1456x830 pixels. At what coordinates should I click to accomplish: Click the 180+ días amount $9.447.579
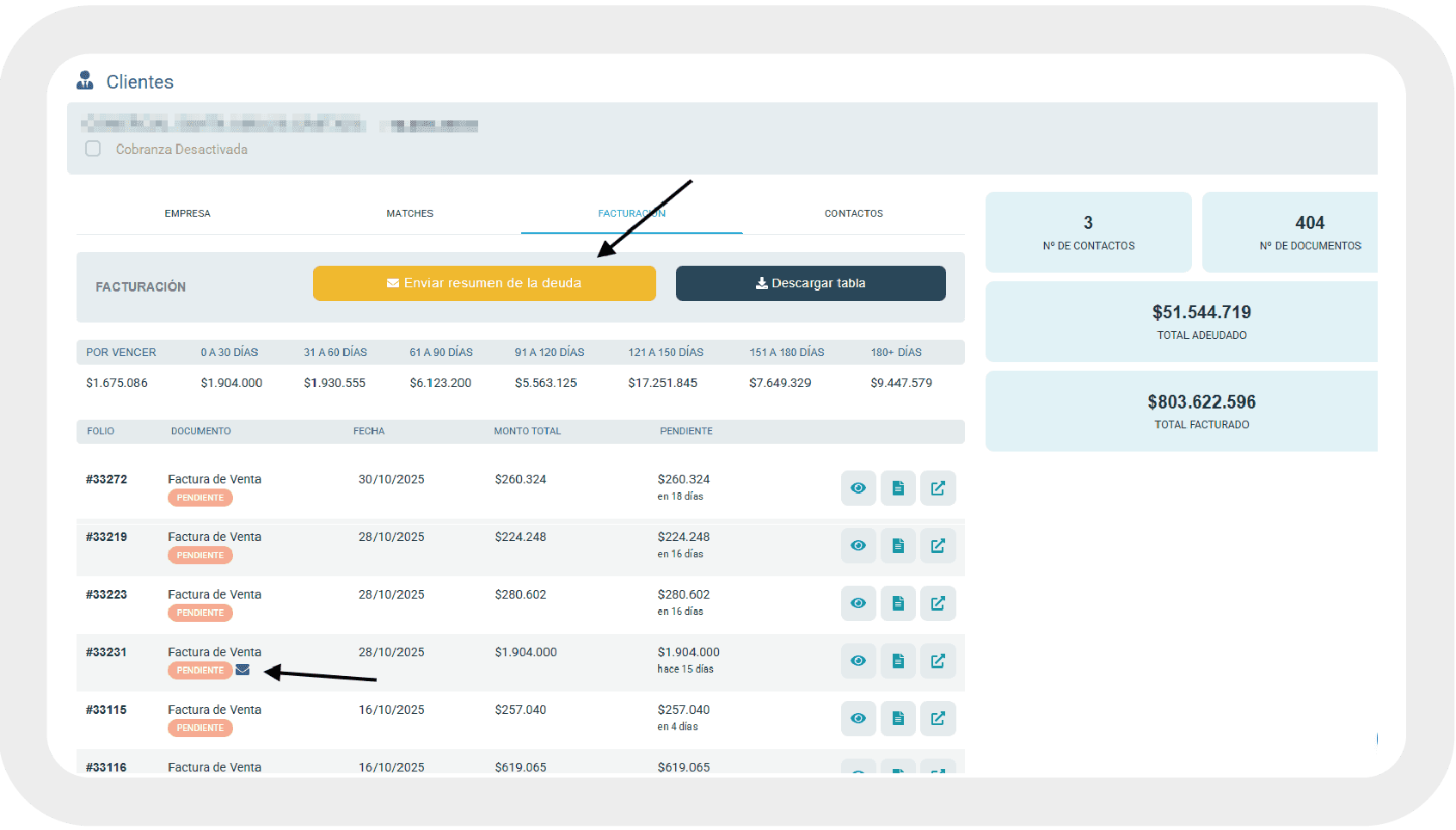pos(901,383)
